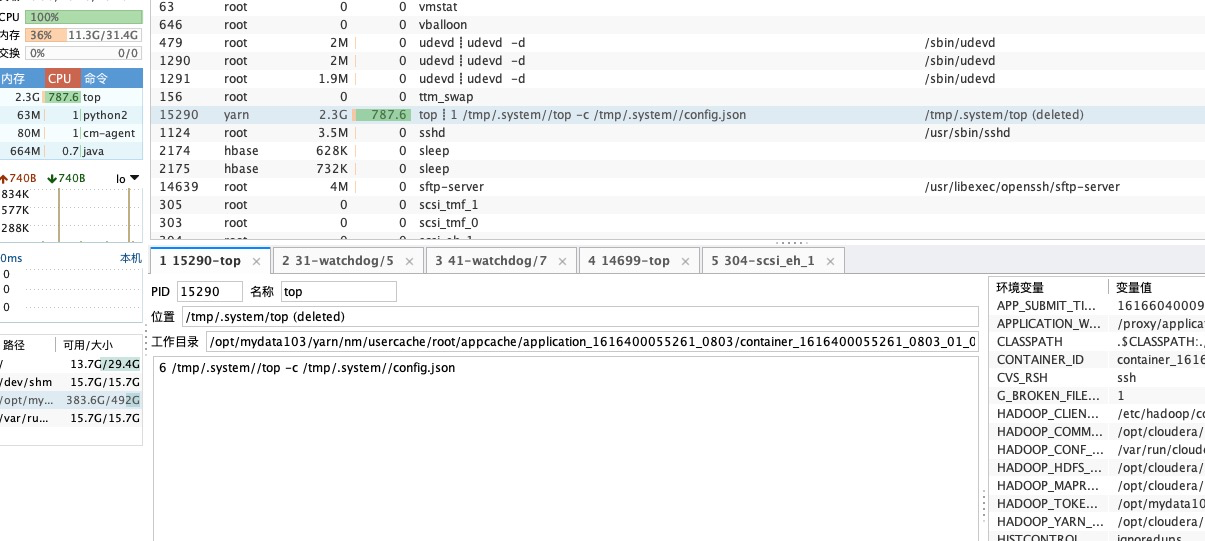Select the CVS_RSH environment variable row
This screenshot has width=1205, height=541.
tap(1097, 377)
